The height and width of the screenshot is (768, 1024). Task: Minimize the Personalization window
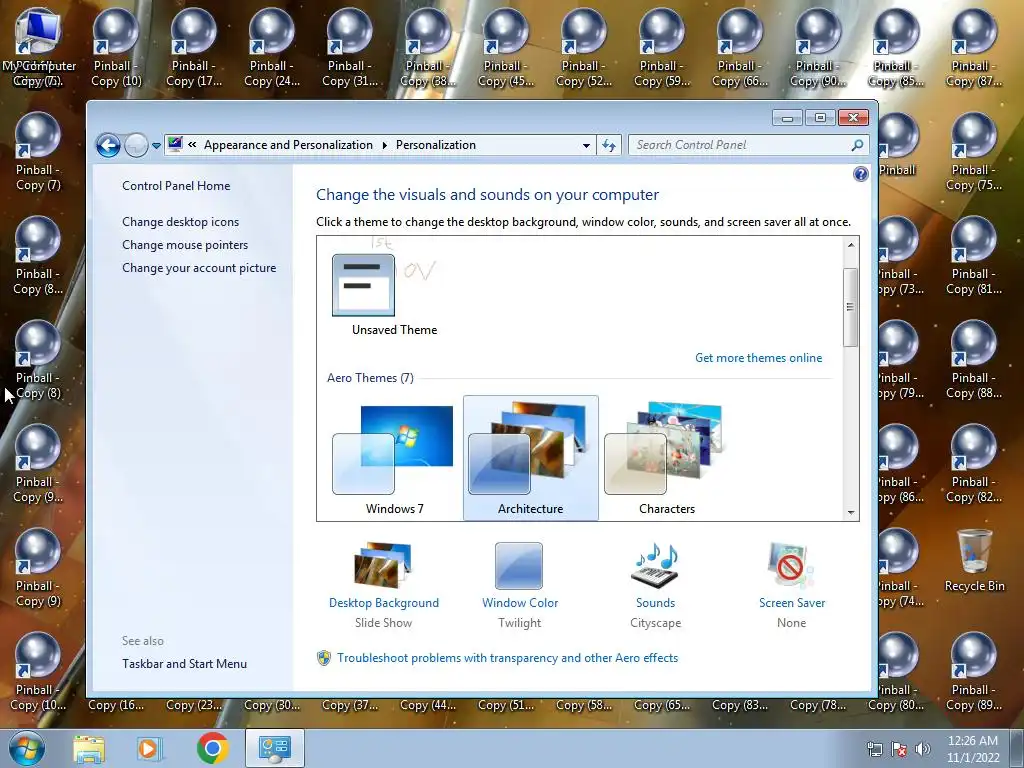click(x=787, y=118)
